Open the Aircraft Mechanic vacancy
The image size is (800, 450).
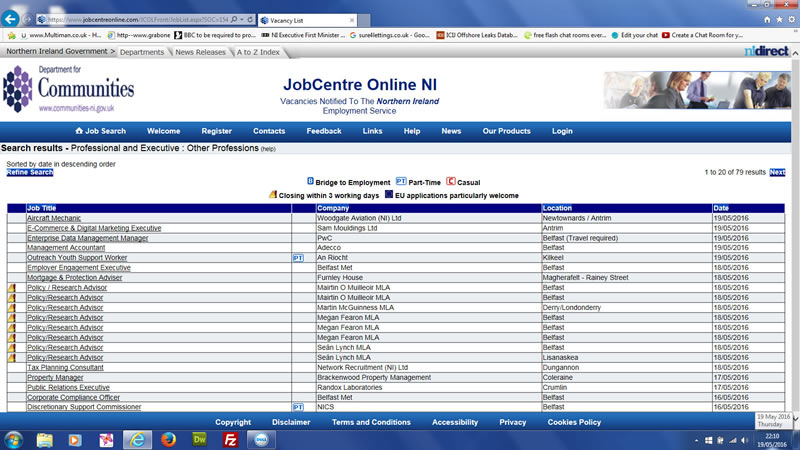[x=54, y=218]
